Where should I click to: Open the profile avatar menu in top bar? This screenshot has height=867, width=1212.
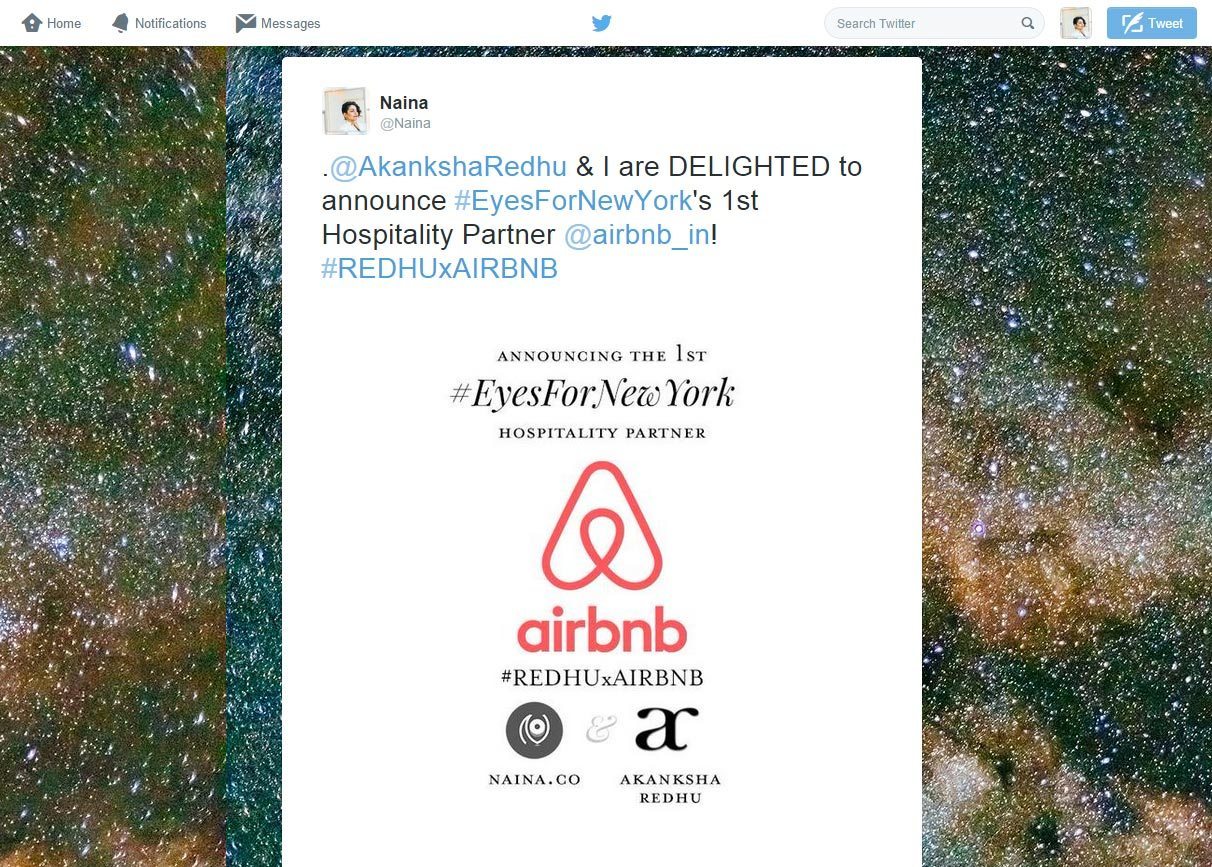[1076, 23]
